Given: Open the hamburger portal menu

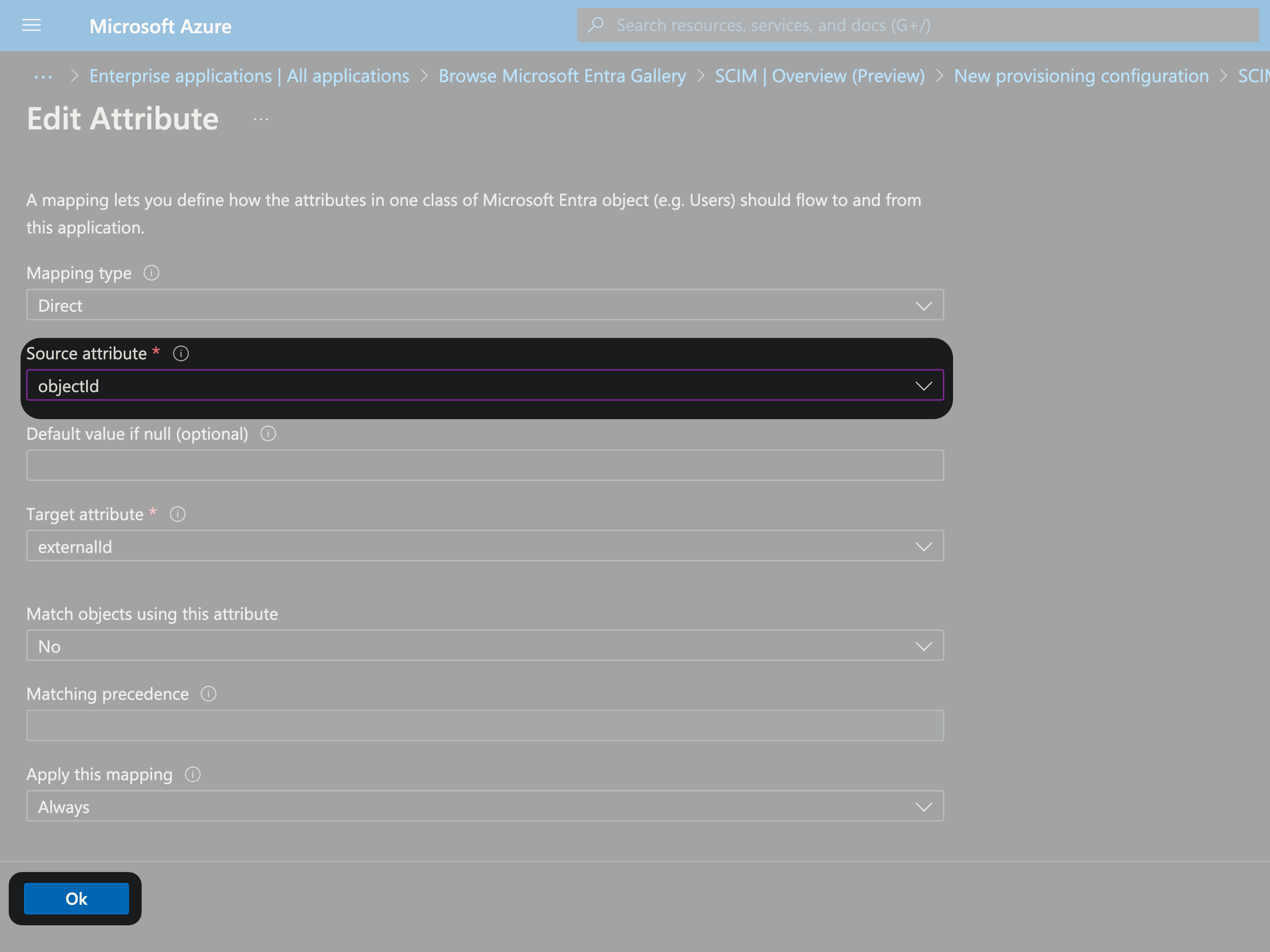Looking at the screenshot, I should (x=31, y=25).
